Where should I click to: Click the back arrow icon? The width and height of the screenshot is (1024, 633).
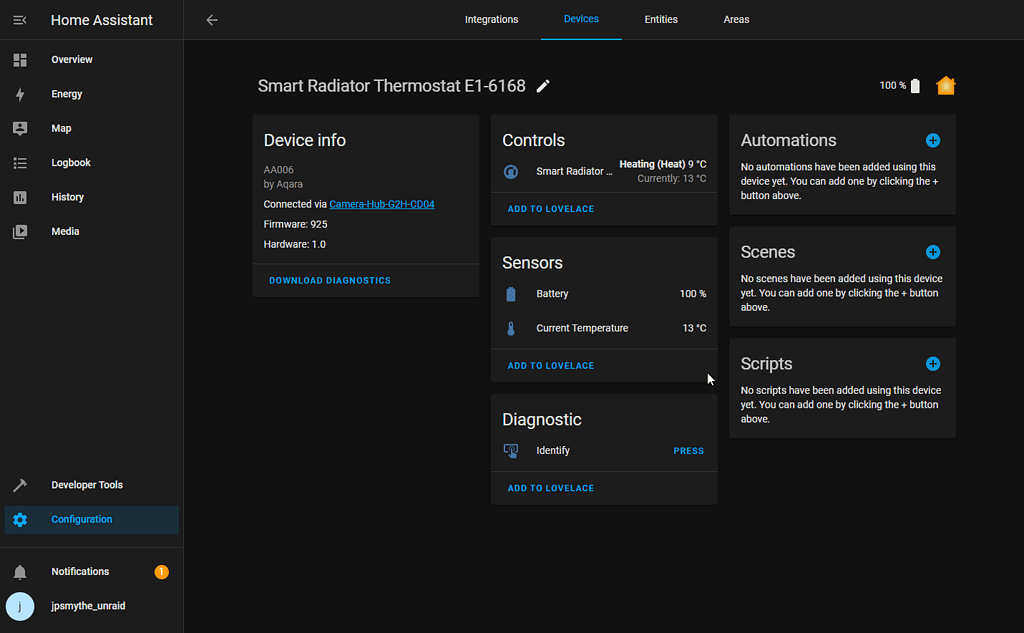(x=212, y=20)
